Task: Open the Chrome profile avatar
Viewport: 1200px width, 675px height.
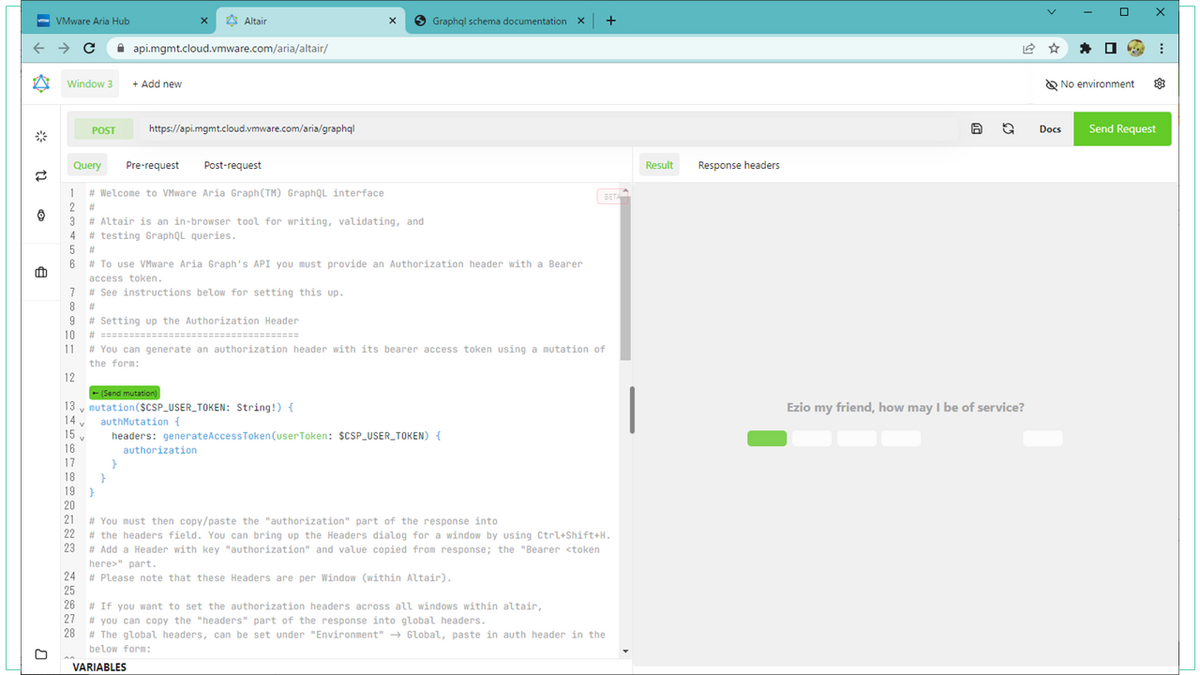Action: [x=1136, y=48]
